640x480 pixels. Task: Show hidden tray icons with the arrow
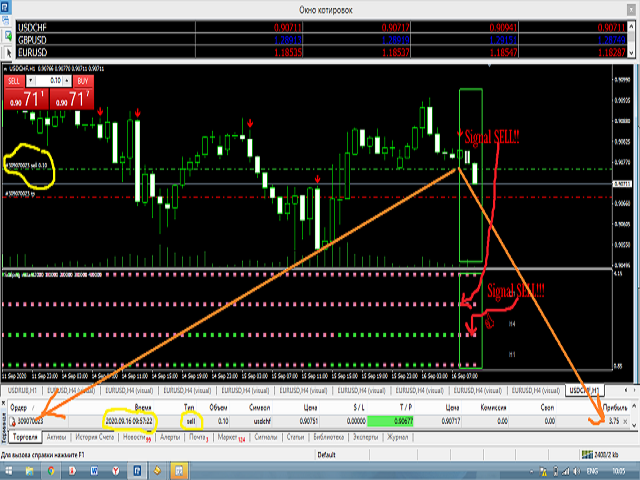[x=531, y=472]
